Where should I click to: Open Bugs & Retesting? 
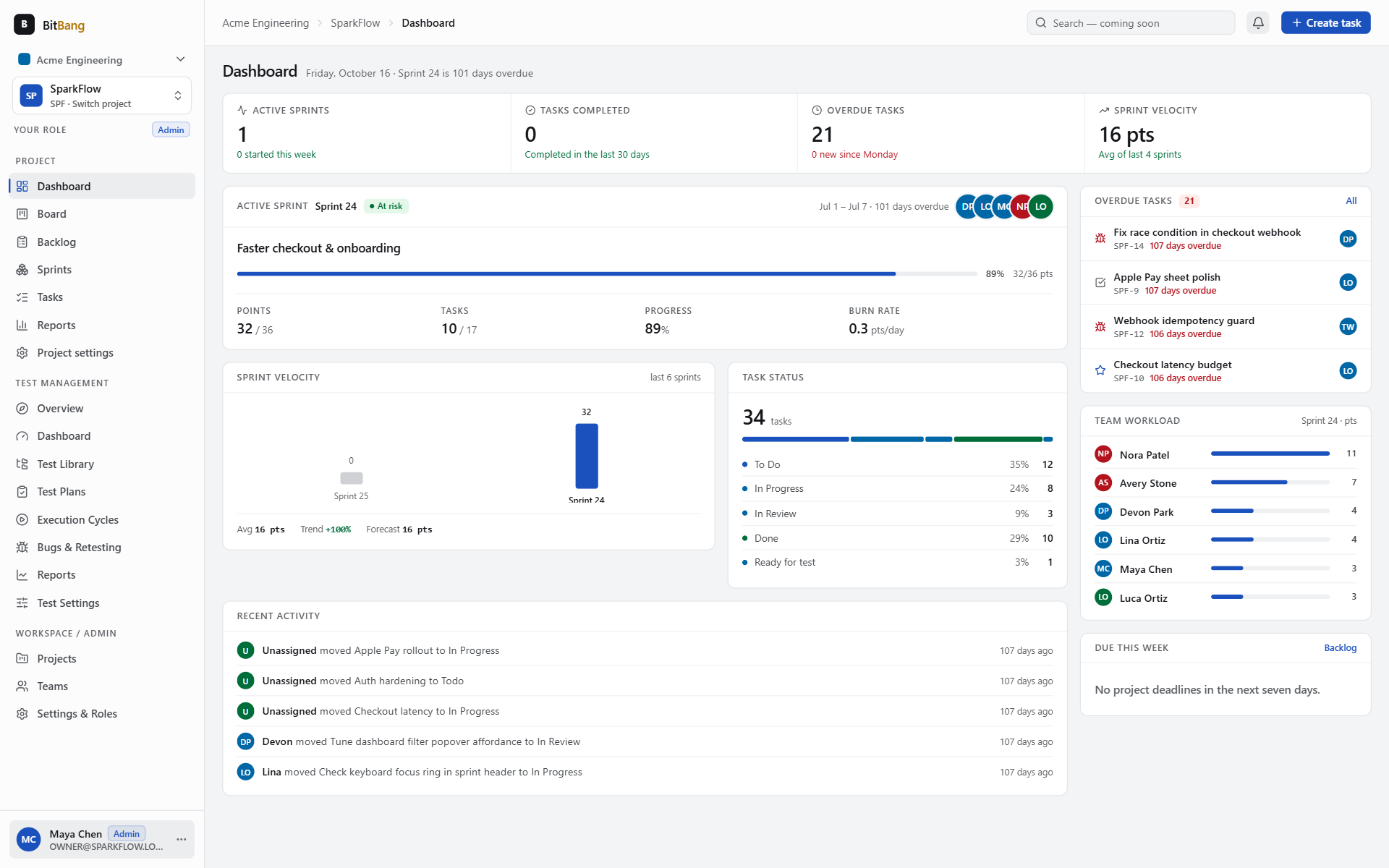click(x=102, y=548)
